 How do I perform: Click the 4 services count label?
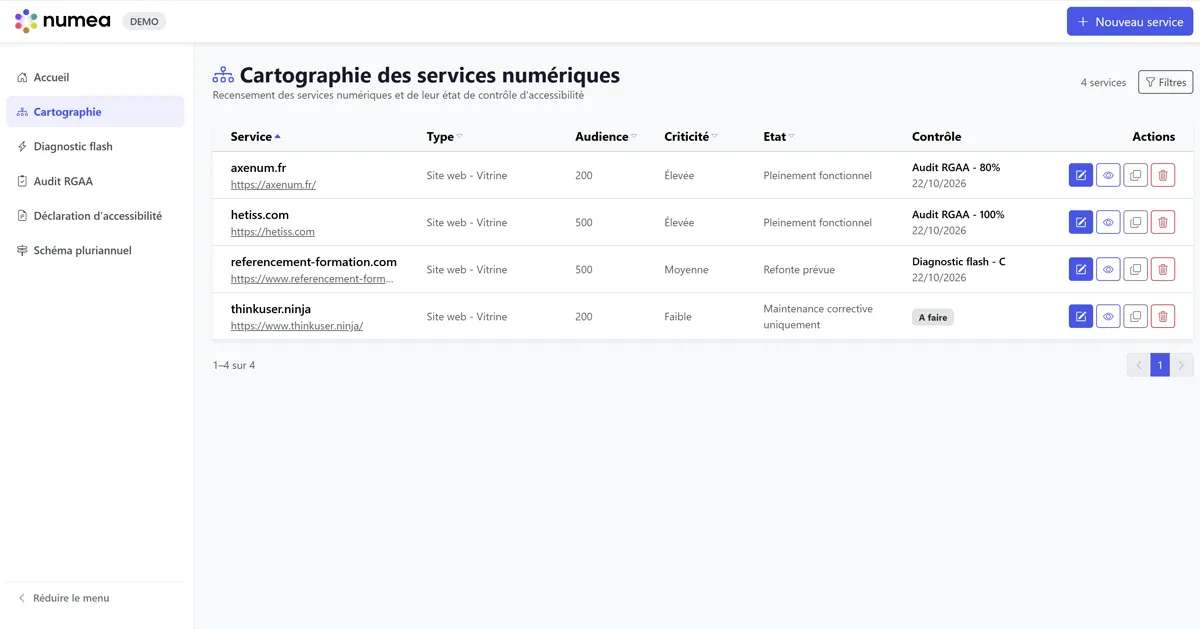[1103, 82]
